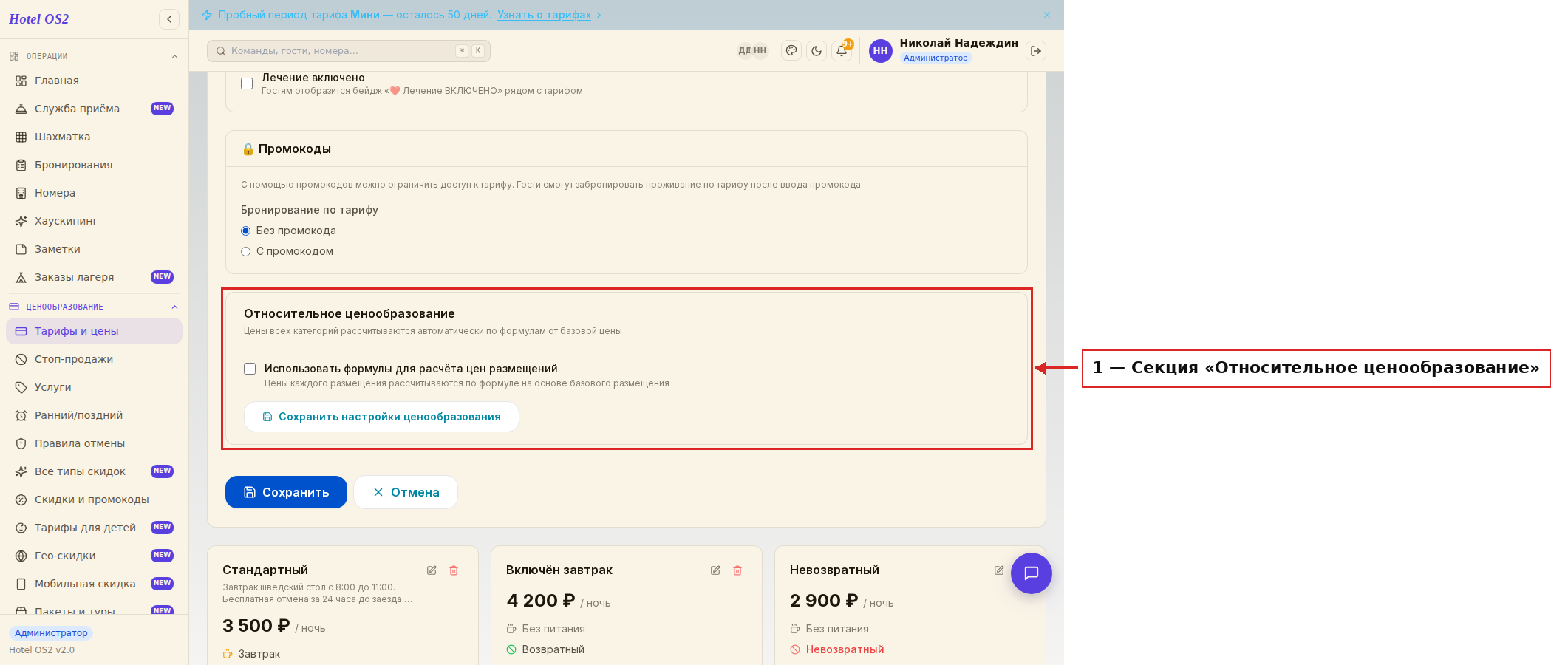Image resolution: width=1568 pixels, height=665 pixels.
Task: Delete the Стандартный tariff card
Action: tap(454, 570)
